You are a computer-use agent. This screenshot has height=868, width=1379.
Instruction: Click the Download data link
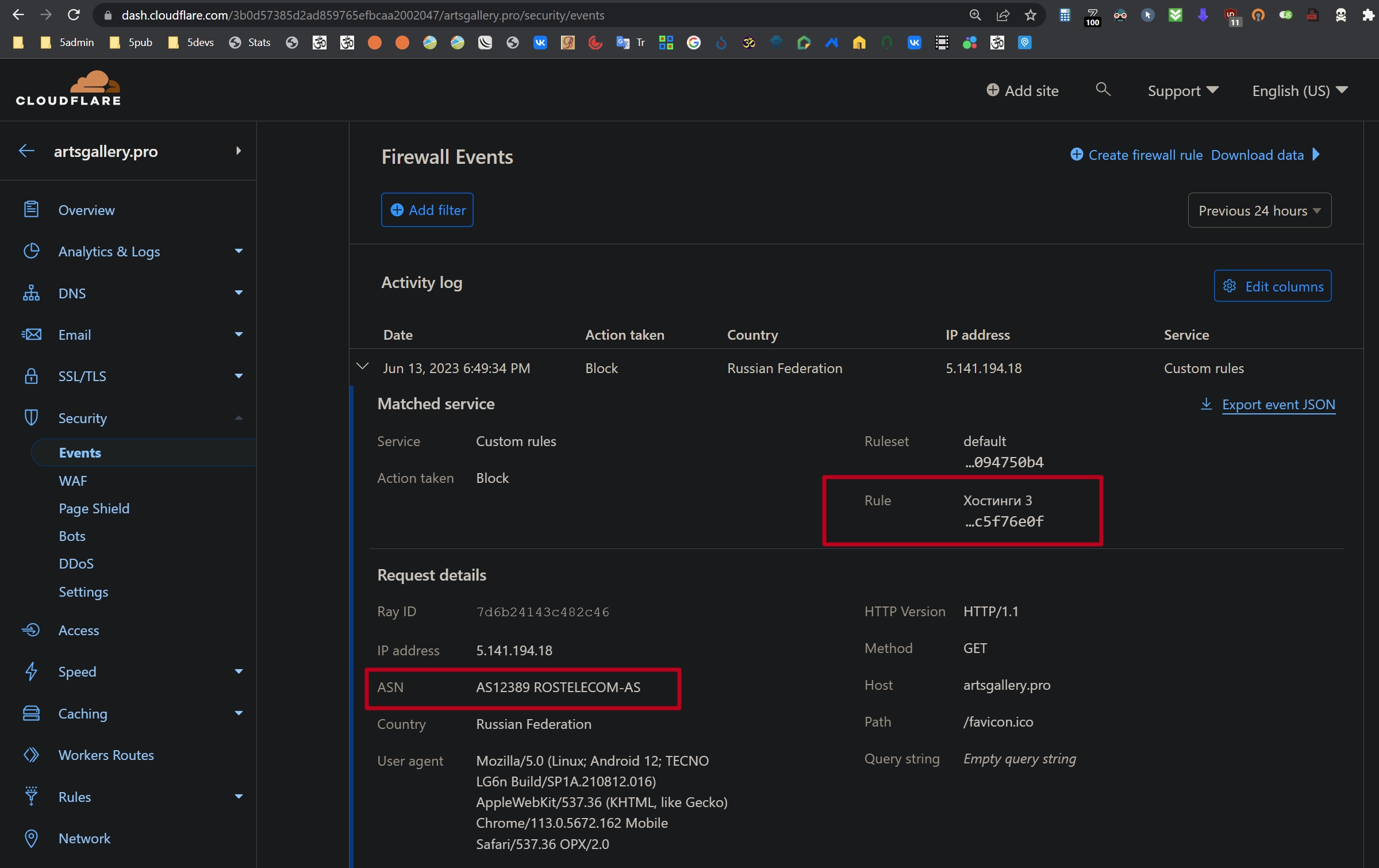(x=1257, y=155)
